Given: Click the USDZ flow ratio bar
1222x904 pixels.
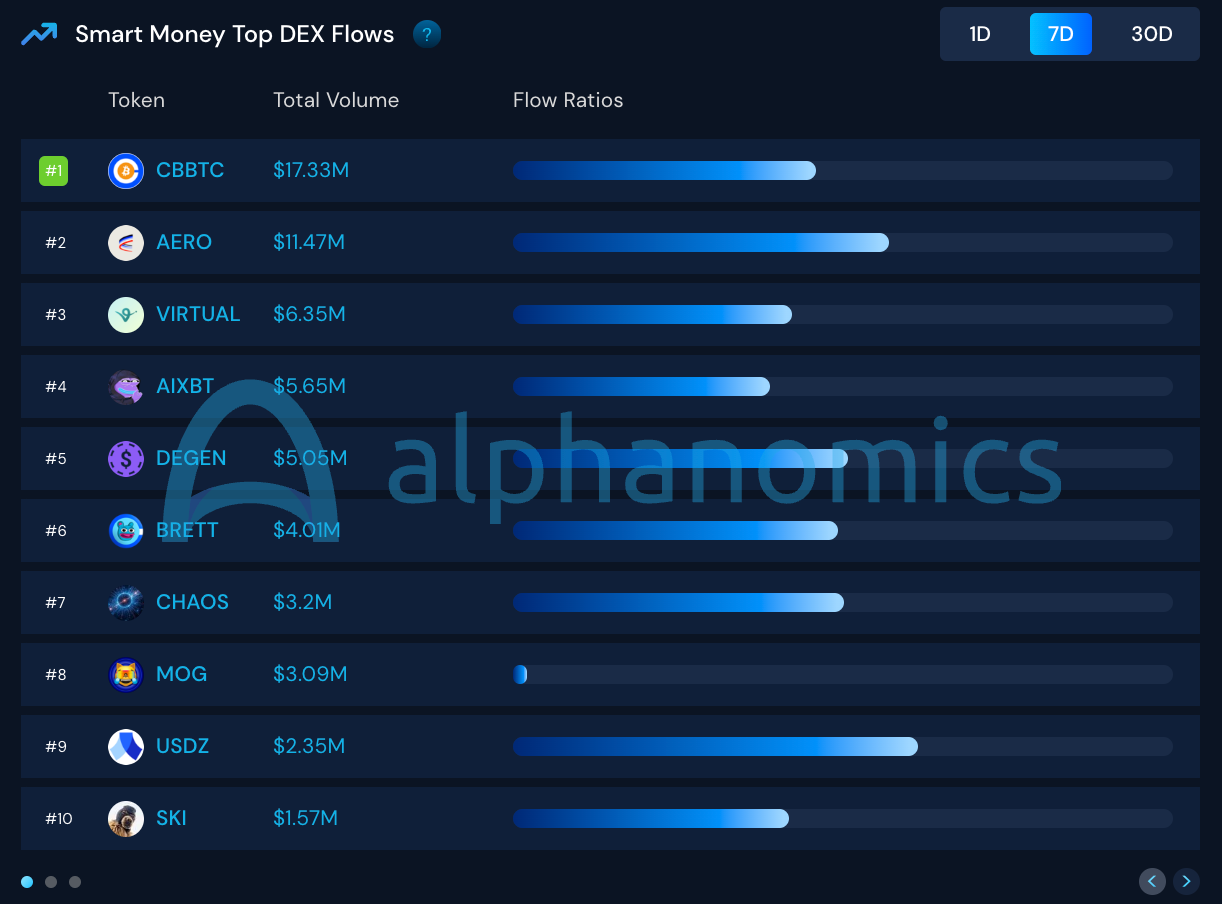Looking at the screenshot, I should pos(843,747).
